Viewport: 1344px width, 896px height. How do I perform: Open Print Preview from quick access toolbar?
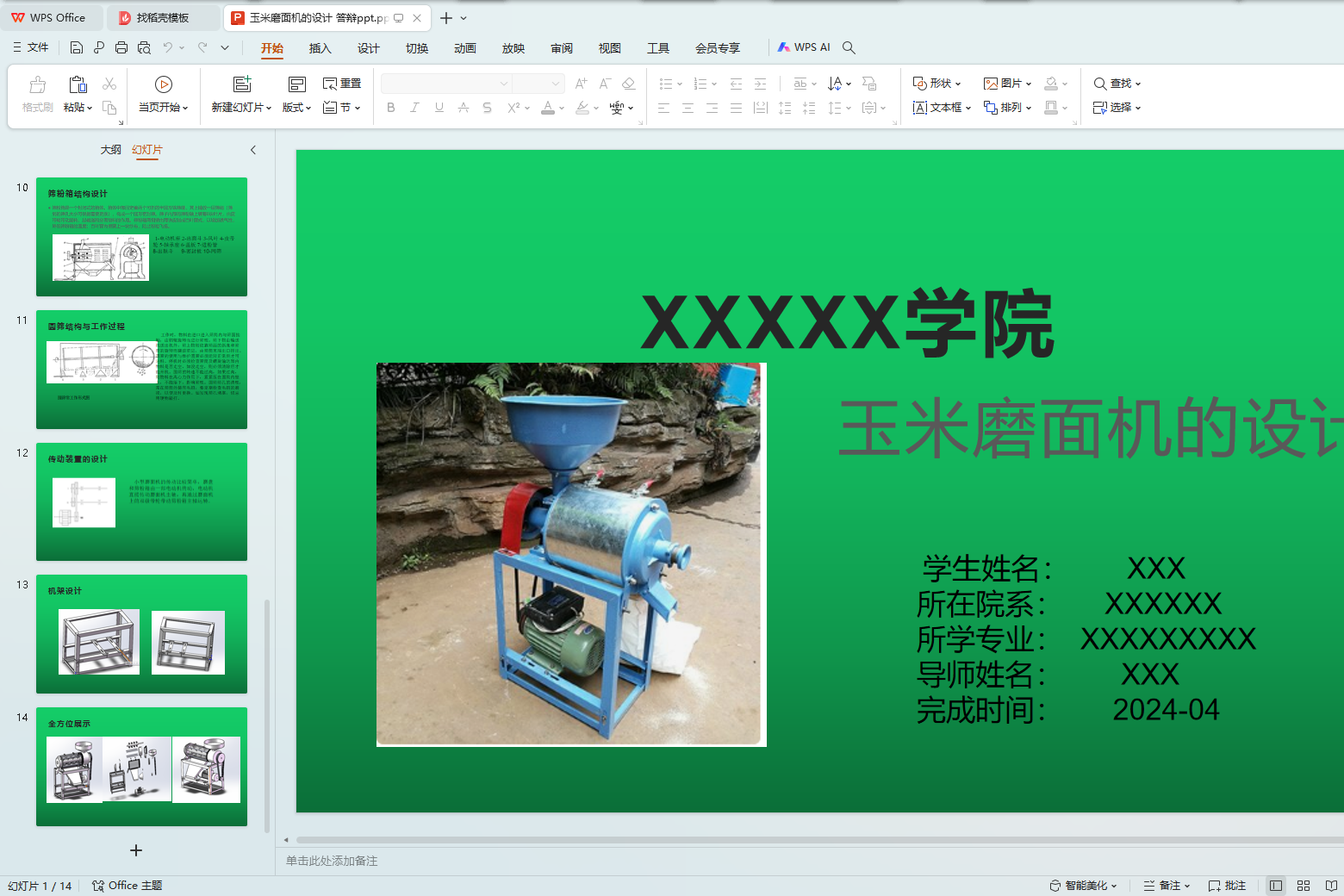144,47
